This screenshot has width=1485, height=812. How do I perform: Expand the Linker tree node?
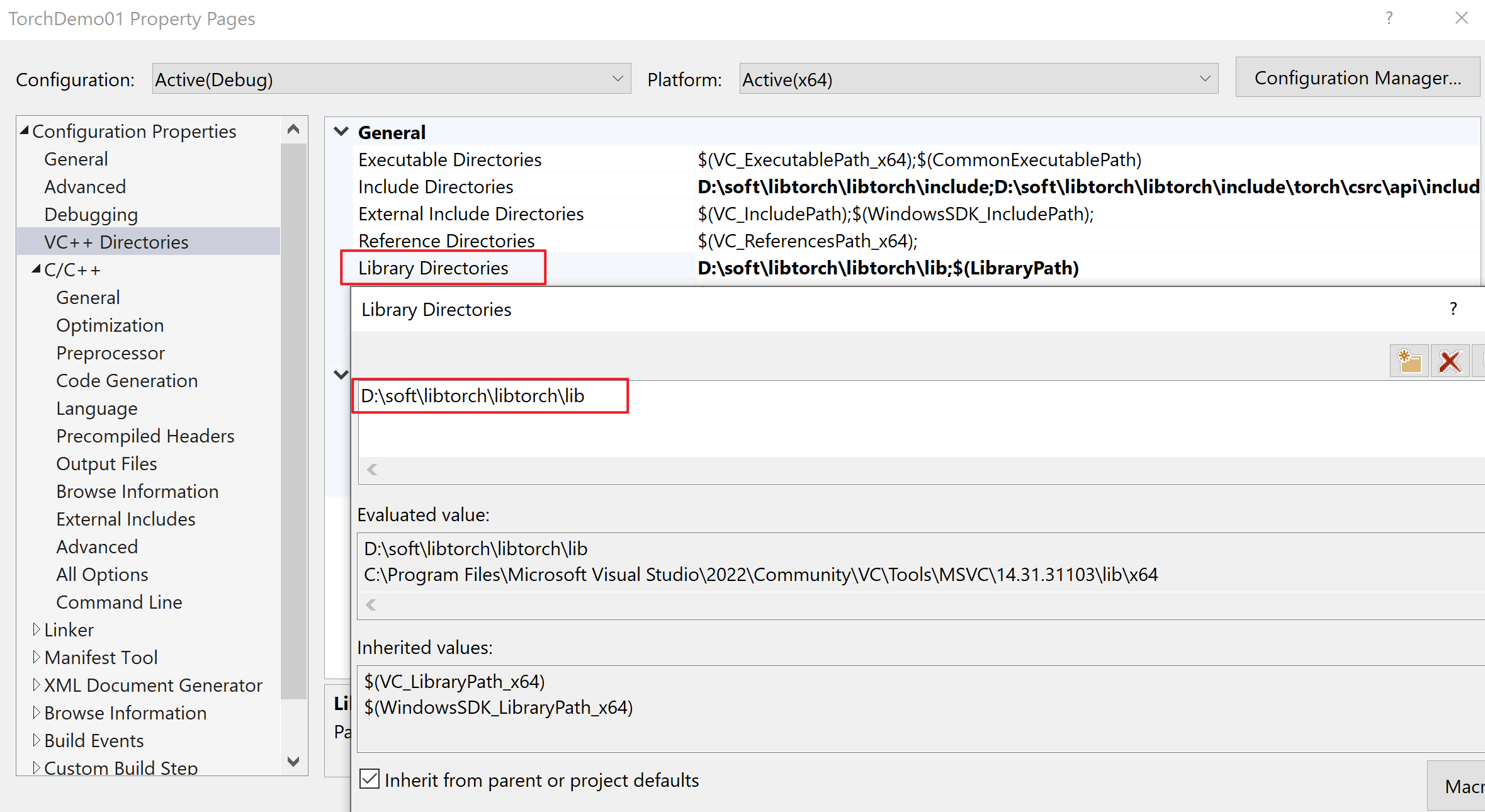pyautogui.click(x=37, y=629)
